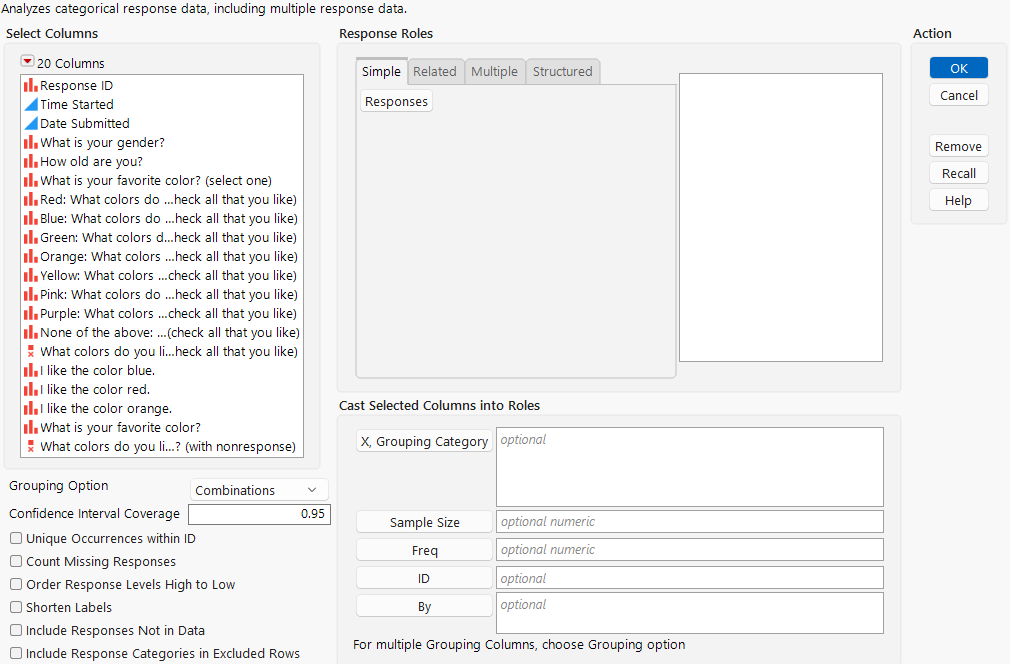Switch to the Structured tab
Viewport: 1010px width, 664px height.
[x=562, y=71]
